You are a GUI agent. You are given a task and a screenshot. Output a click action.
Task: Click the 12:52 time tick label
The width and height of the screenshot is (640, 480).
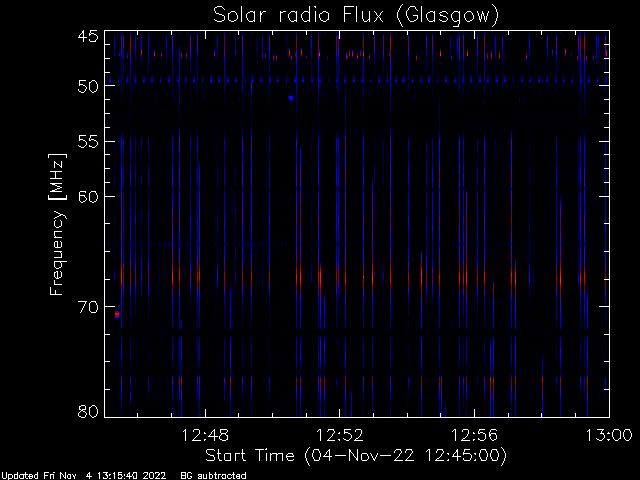click(340, 435)
